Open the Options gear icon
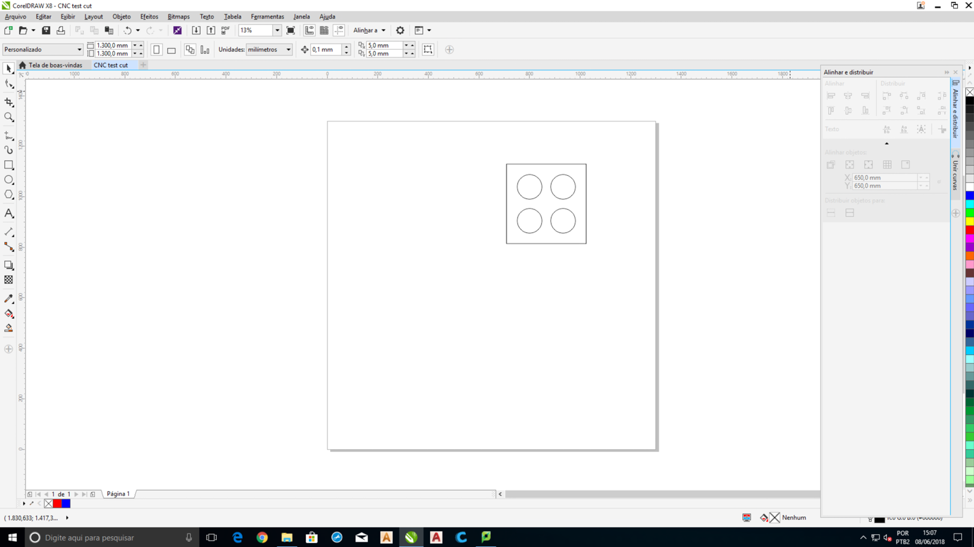974x547 pixels. point(400,30)
